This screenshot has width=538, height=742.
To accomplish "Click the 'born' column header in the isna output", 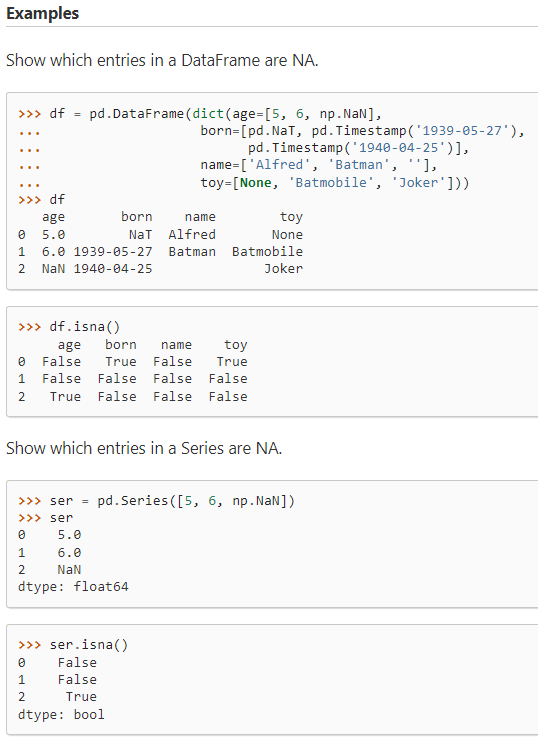I will [x=121, y=344].
